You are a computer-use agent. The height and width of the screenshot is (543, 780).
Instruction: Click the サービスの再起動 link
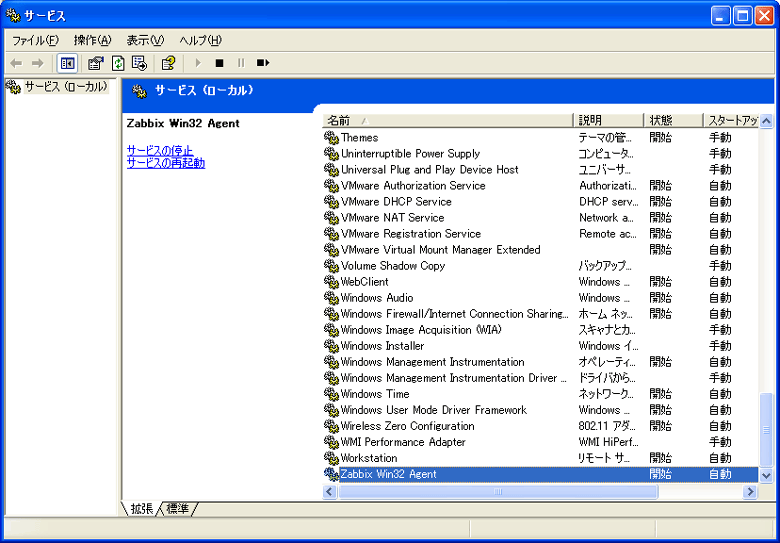[166, 163]
